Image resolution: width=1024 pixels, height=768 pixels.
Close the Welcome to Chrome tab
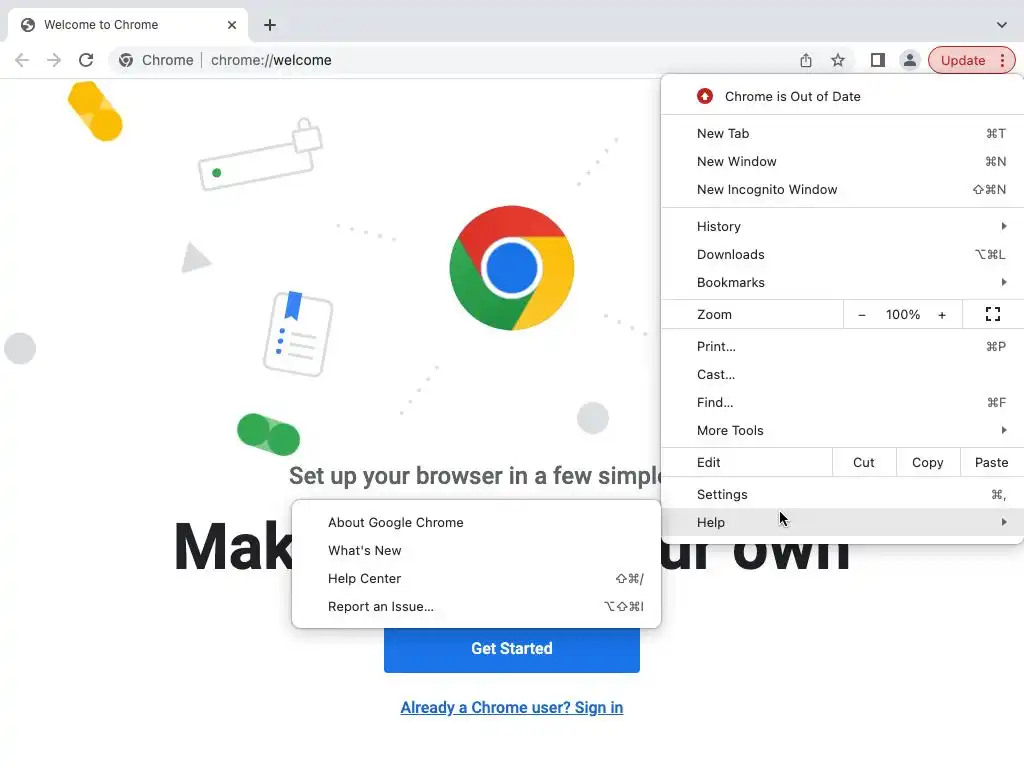tap(232, 25)
